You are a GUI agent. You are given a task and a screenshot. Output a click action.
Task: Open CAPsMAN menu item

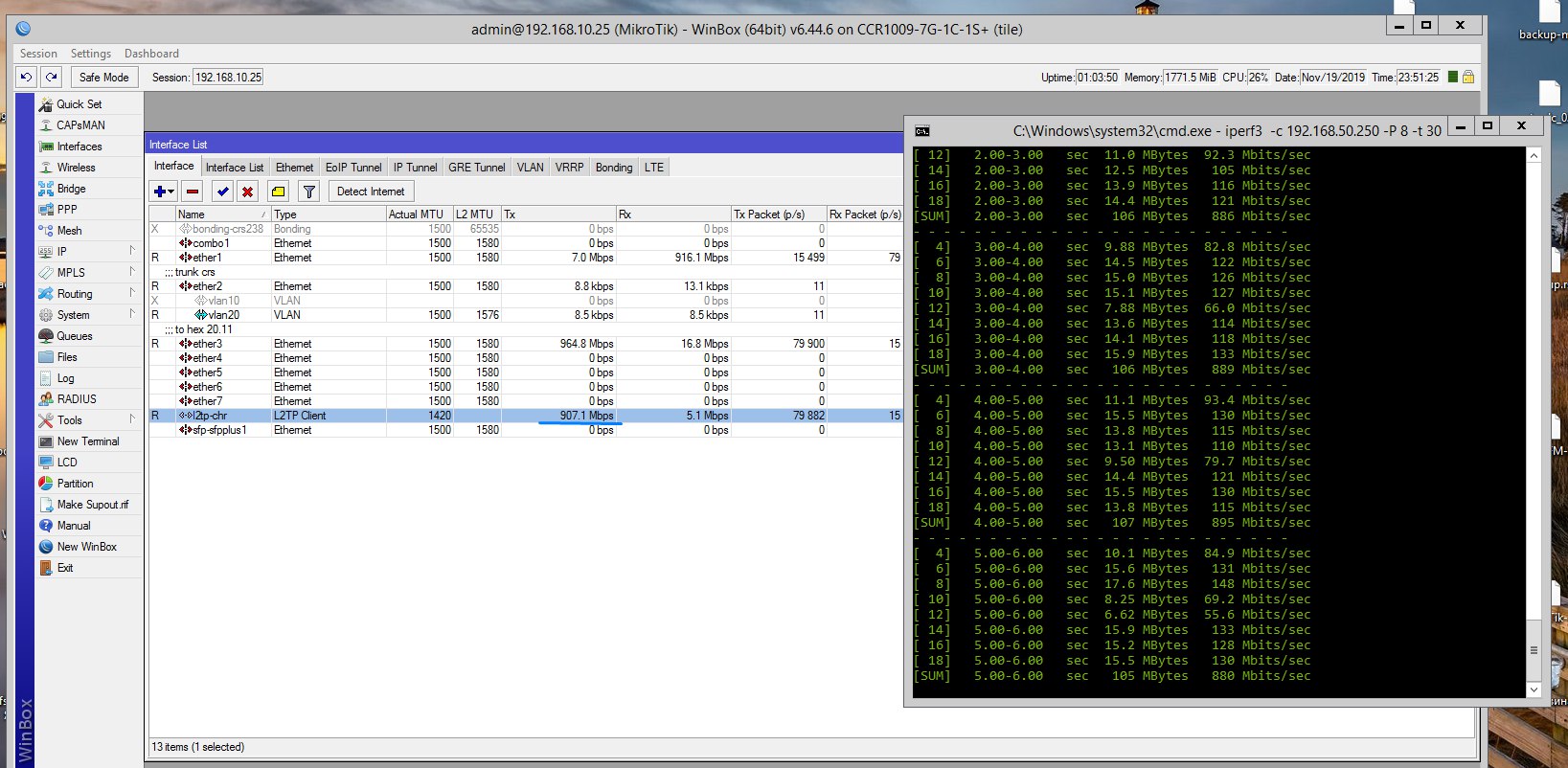point(80,124)
